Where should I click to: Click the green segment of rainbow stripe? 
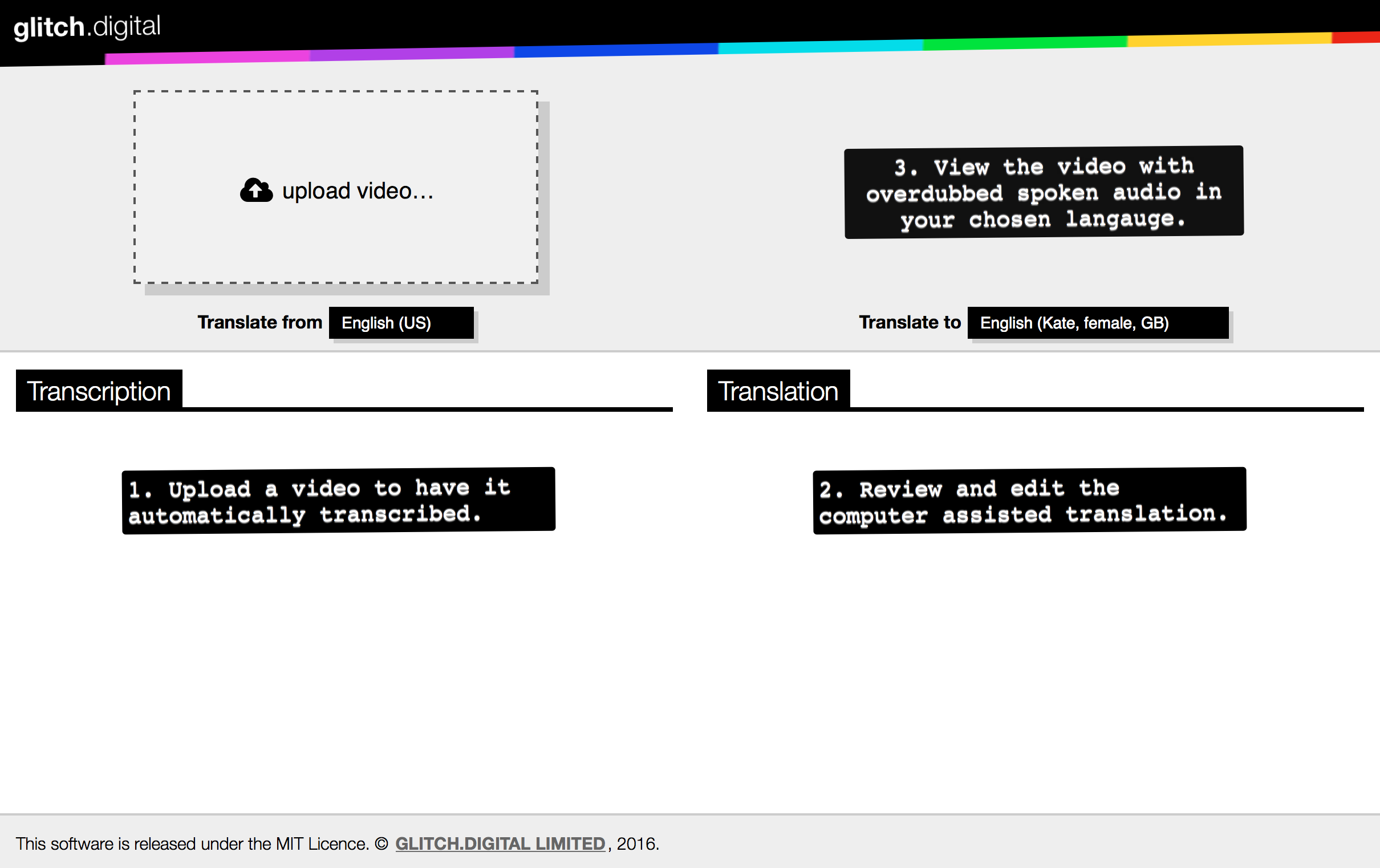point(1025,43)
